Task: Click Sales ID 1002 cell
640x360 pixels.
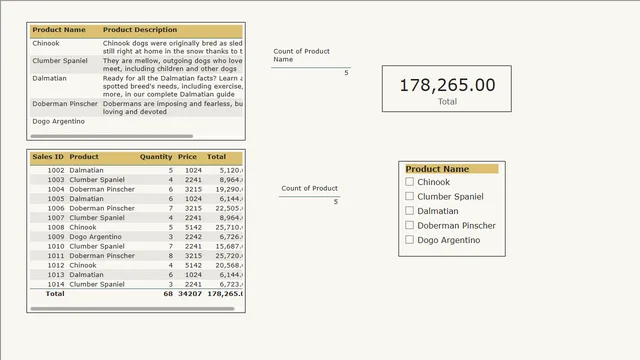Action: [x=56, y=170]
